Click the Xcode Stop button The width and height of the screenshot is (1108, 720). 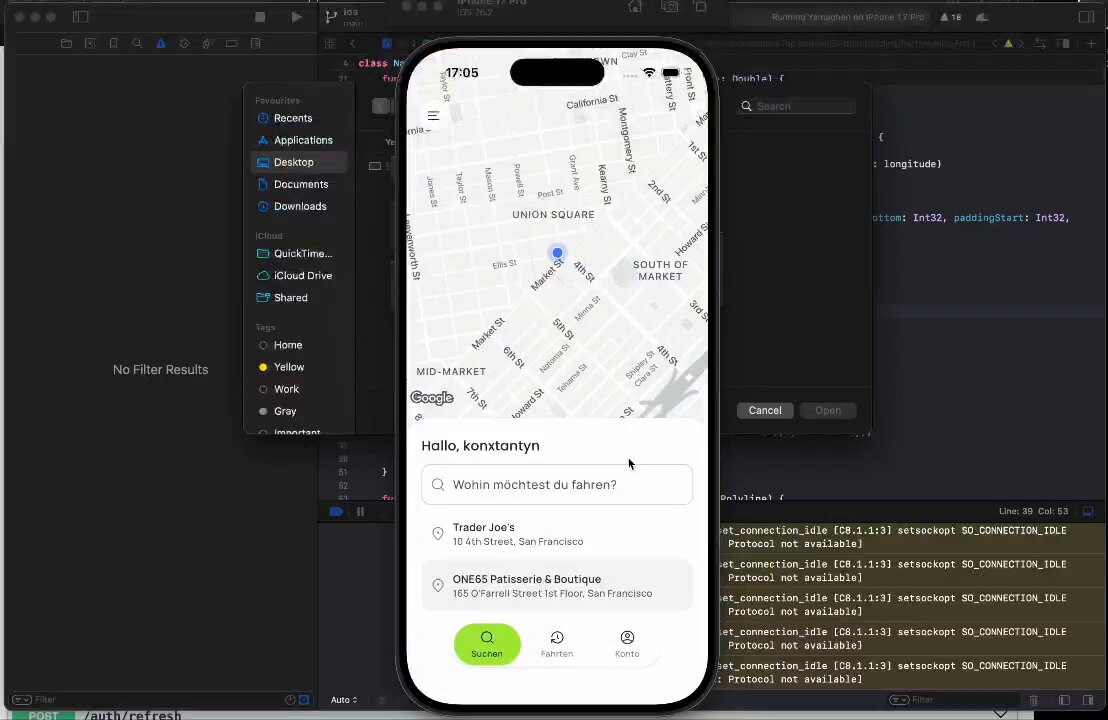pos(260,17)
